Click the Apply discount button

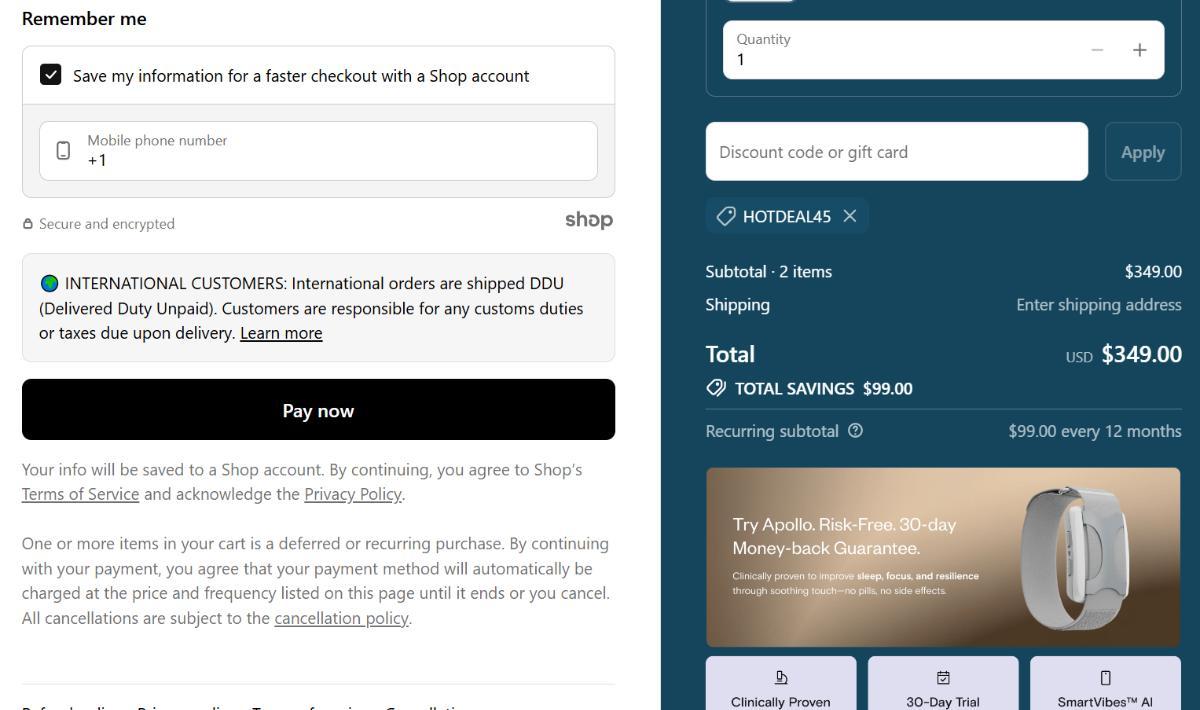[x=1142, y=152]
